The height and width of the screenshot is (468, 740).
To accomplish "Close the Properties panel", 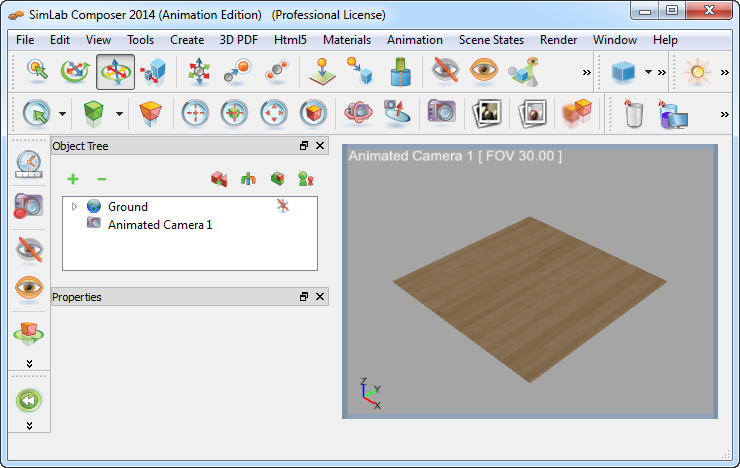I will point(320,296).
